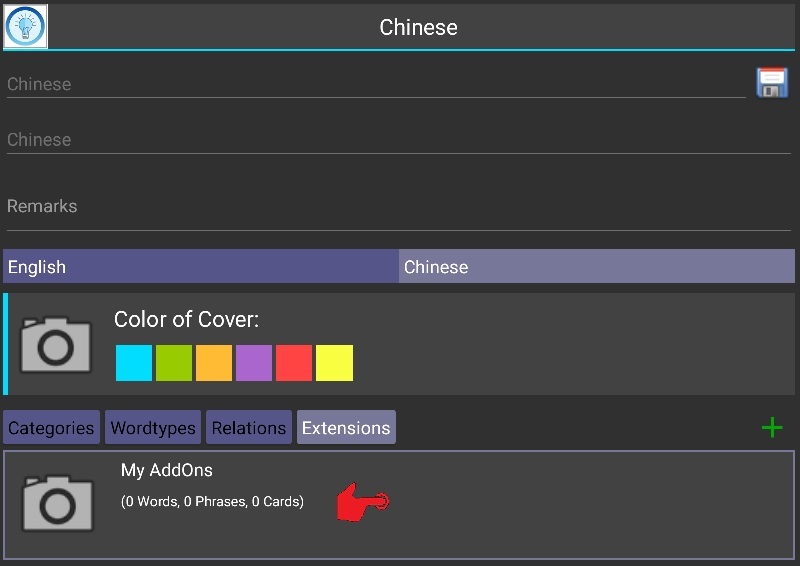This screenshot has width=800, height=566.
Task: Open the Wordtypes tab
Action: click(x=153, y=427)
